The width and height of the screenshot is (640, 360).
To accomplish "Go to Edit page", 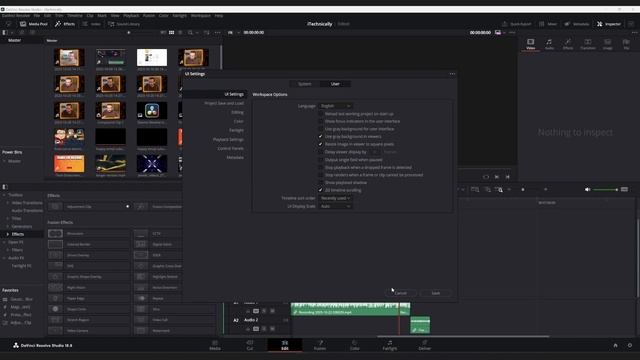I will [x=284, y=345].
